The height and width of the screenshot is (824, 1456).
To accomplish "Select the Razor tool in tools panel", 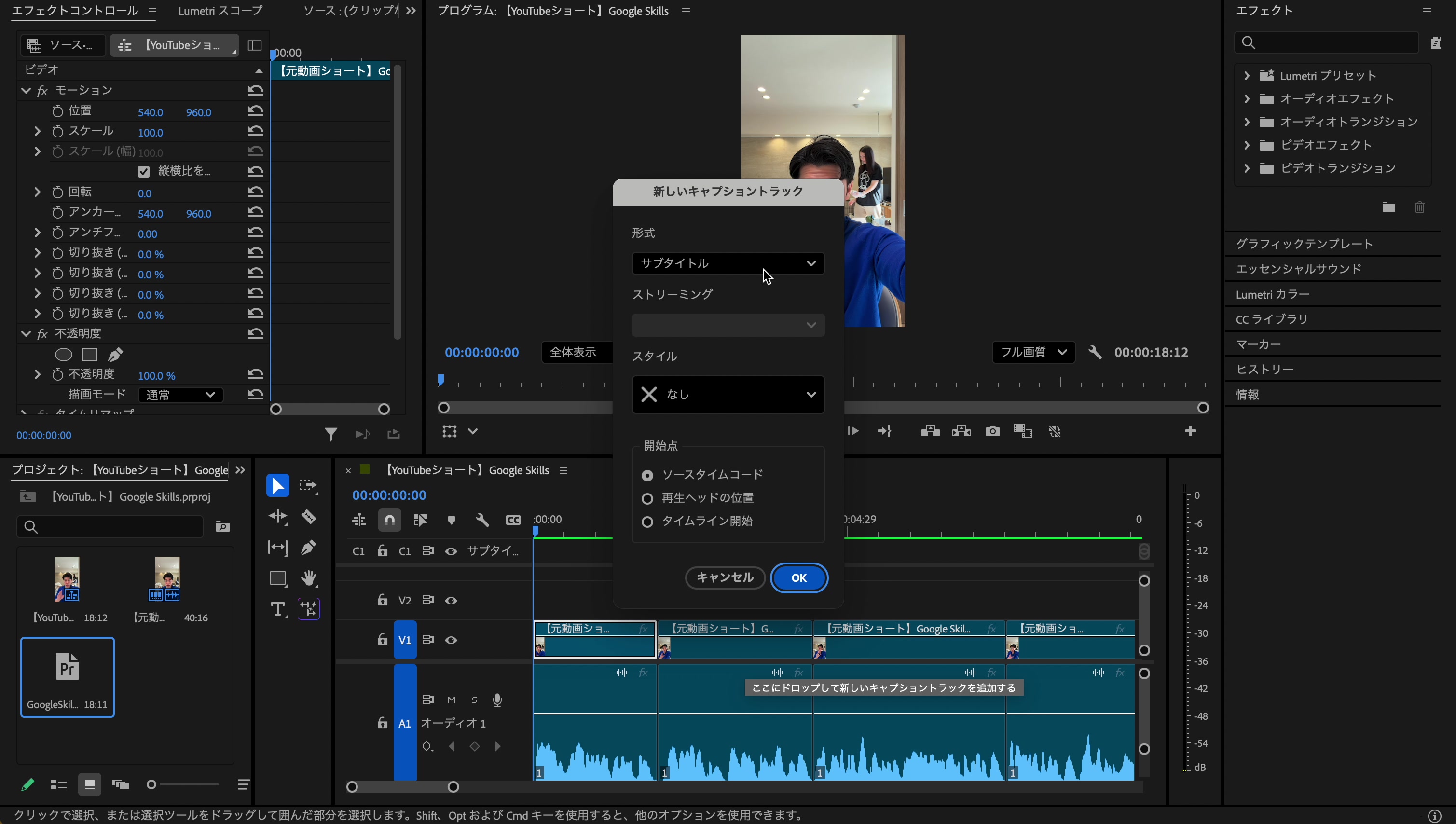I will tap(308, 517).
